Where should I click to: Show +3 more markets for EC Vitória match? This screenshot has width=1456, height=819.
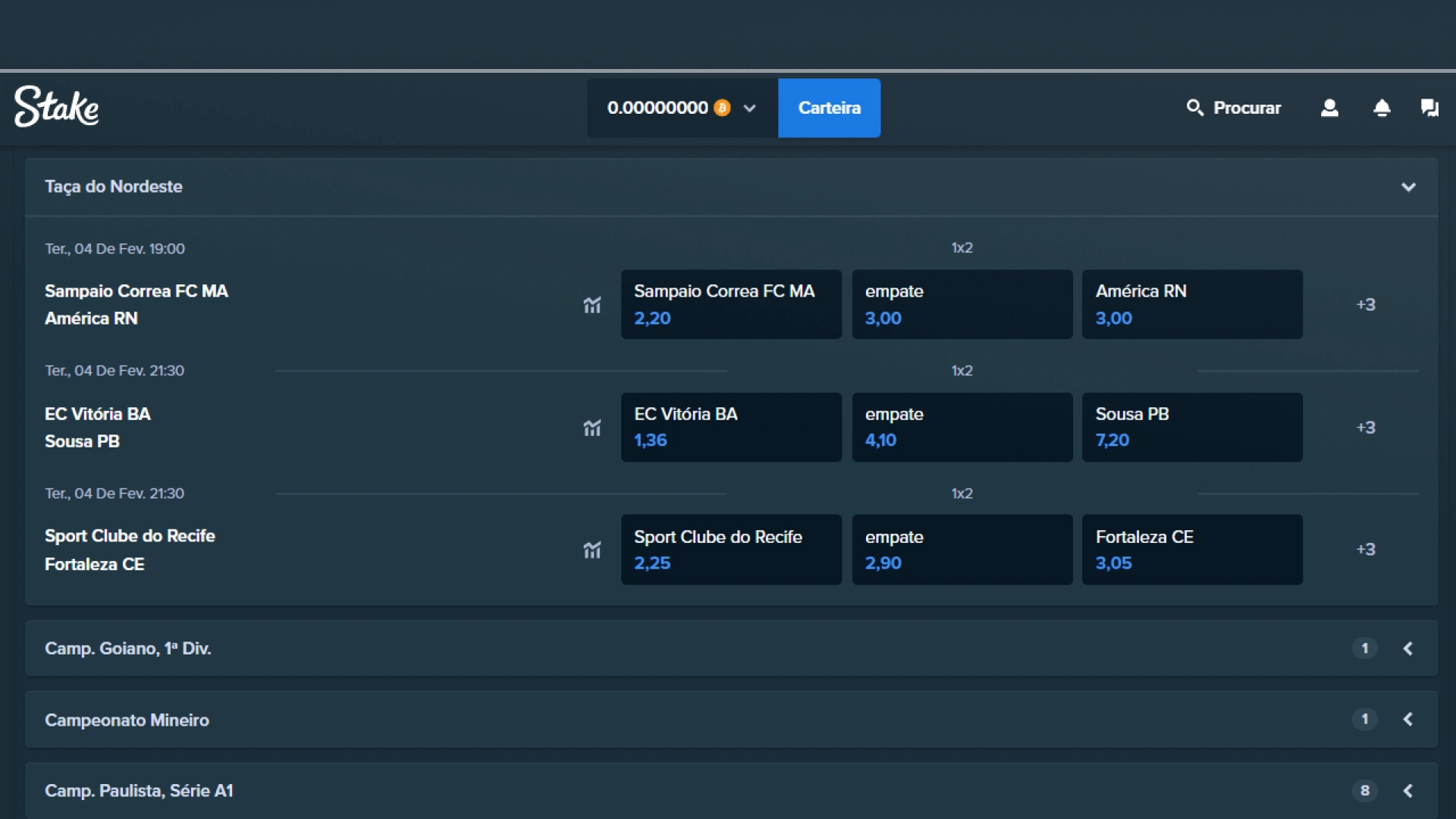click(x=1366, y=428)
